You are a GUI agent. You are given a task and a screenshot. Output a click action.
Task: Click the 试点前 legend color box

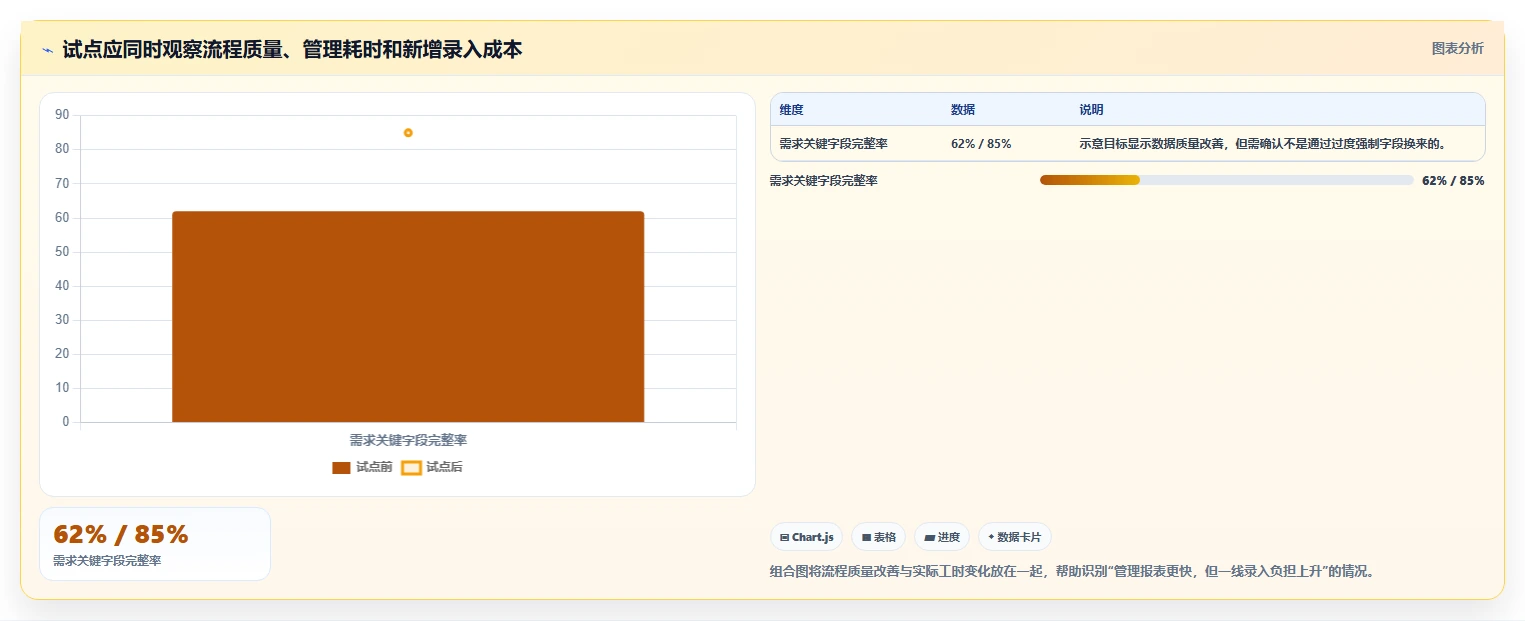[341, 467]
